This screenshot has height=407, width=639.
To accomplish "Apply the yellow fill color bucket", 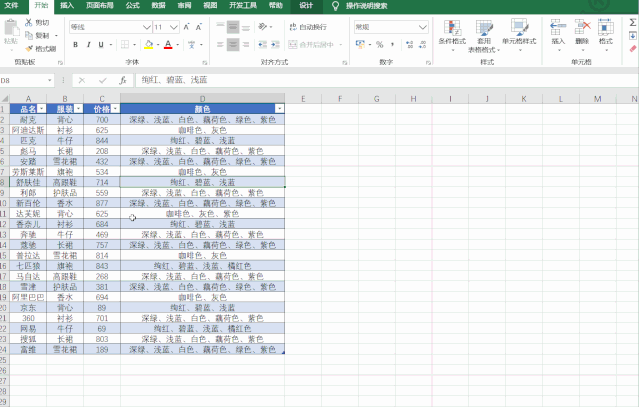I will 149,44.
